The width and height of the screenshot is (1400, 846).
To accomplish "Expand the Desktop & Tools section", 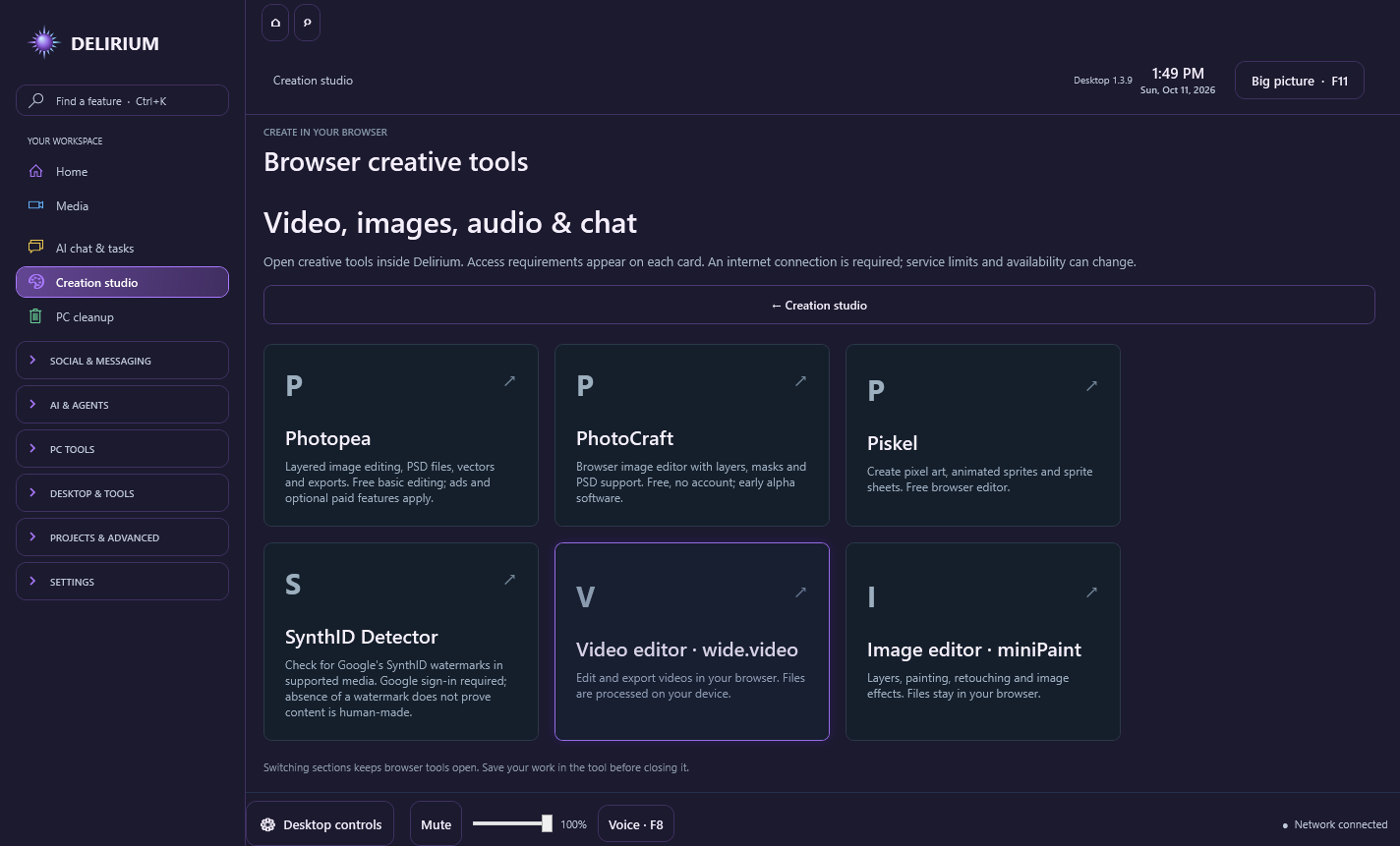I will [122, 493].
